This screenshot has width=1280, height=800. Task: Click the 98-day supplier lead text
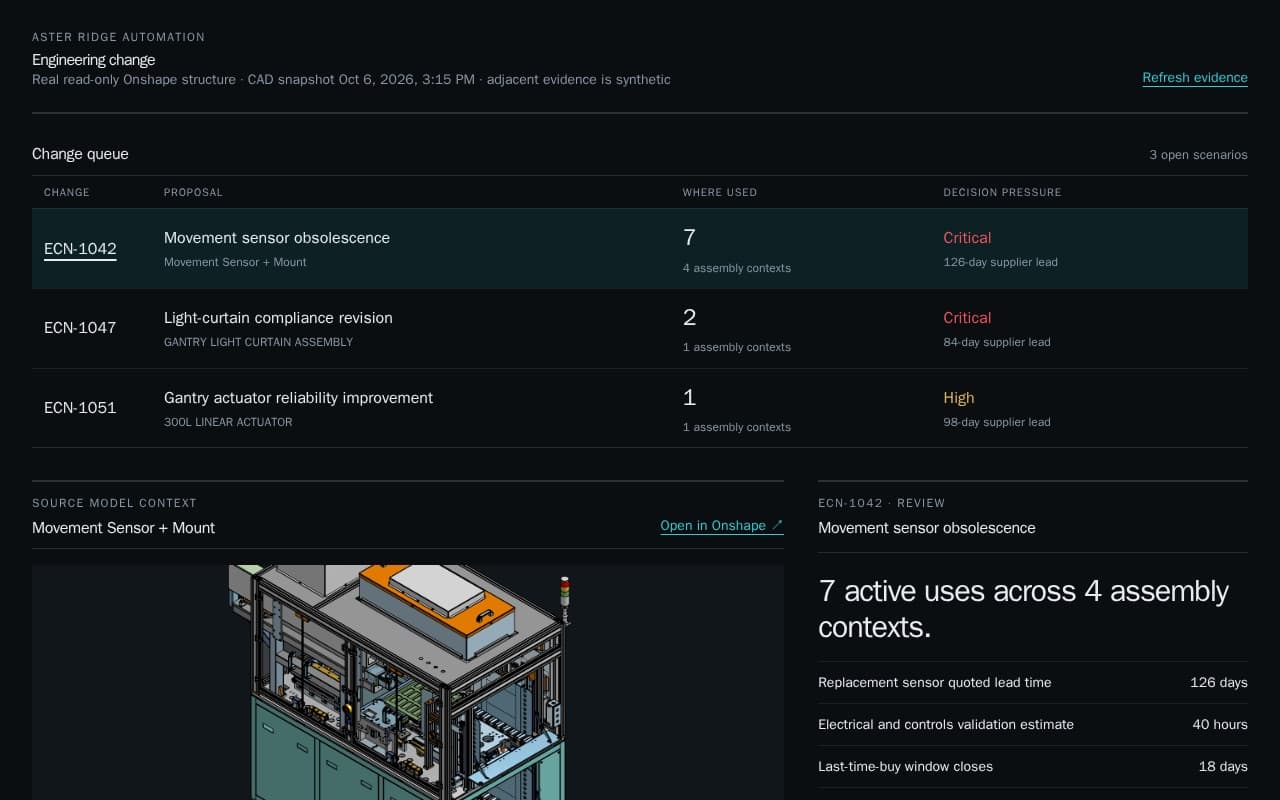pos(997,422)
